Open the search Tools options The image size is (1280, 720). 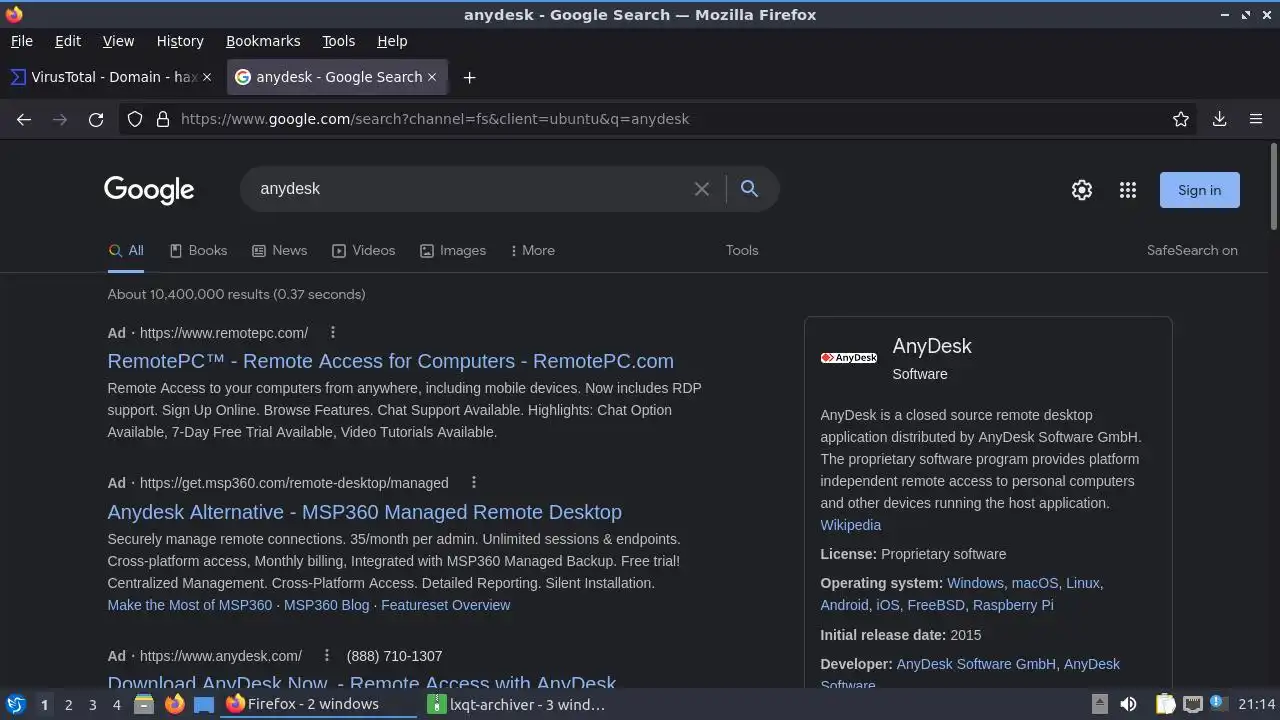[742, 250]
